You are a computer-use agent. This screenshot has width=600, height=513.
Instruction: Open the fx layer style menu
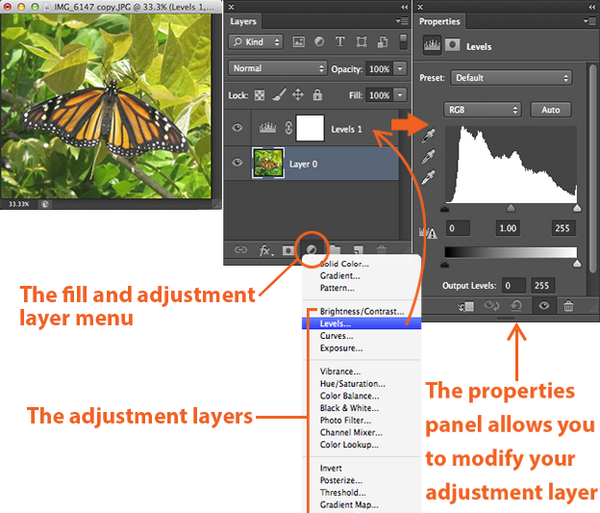pos(266,251)
